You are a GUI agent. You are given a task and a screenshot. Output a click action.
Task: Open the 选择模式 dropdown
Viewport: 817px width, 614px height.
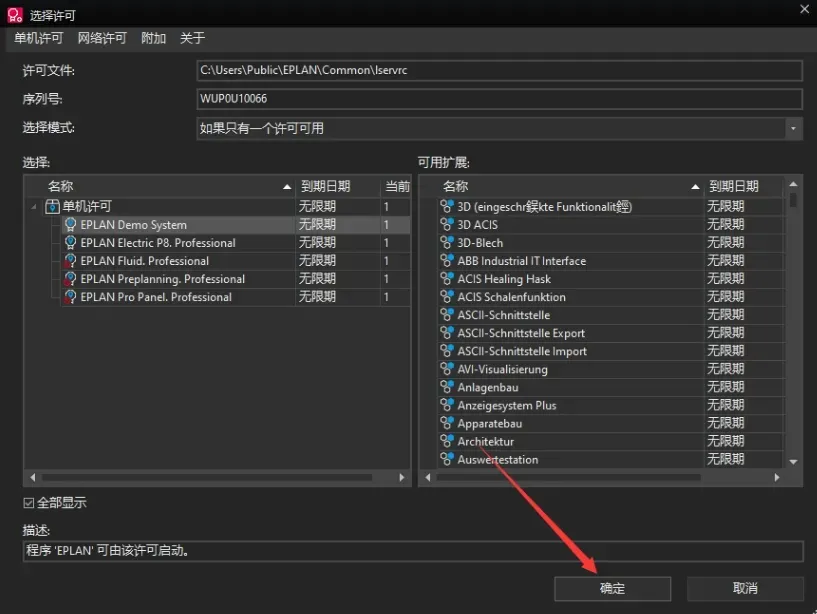coord(793,128)
